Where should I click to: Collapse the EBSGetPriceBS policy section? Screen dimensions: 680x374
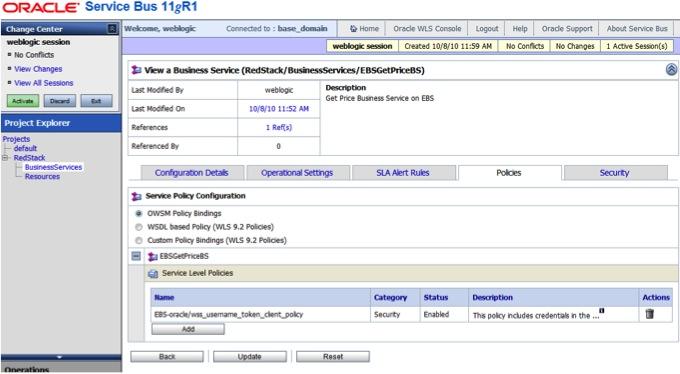(136, 256)
